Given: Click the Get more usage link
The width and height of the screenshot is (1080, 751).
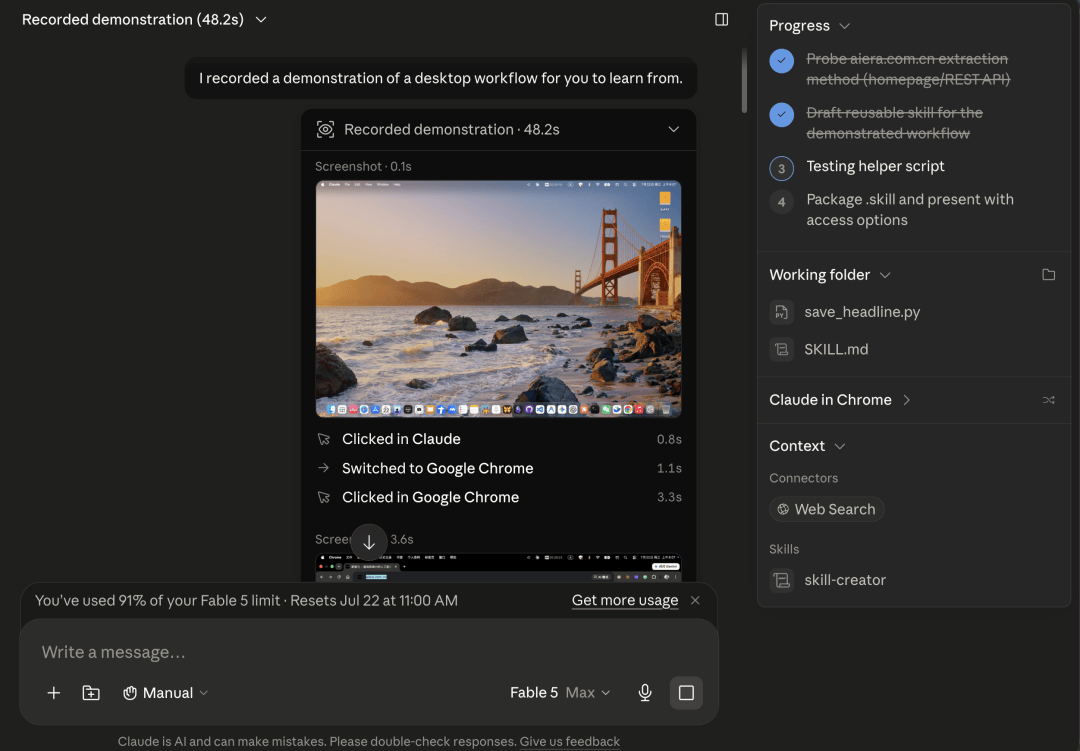Looking at the screenshot, I should pyautogui.click(x=625, y=600).
